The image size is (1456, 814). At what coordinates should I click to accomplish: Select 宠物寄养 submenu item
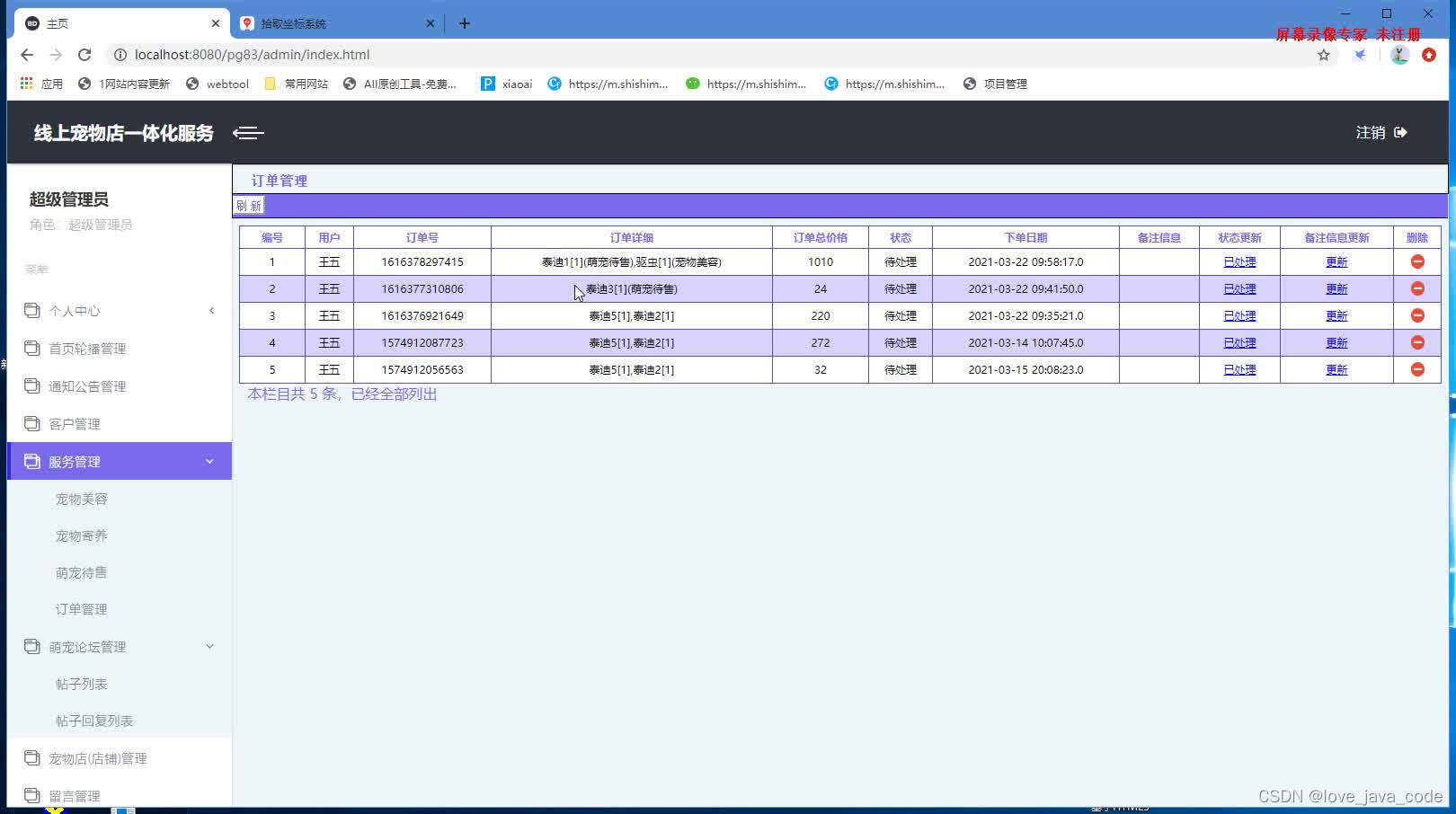pos(81,535)
